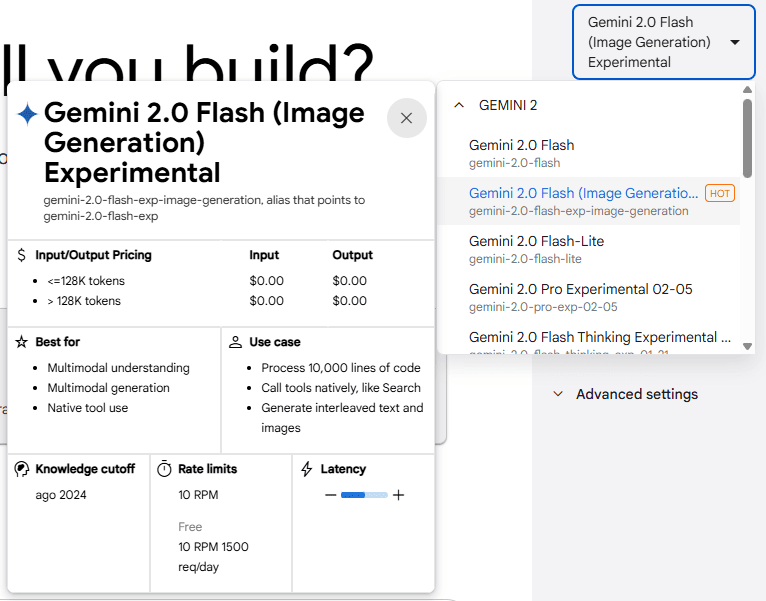Click the '10 RPM' rate limit value

click(198, 495)
